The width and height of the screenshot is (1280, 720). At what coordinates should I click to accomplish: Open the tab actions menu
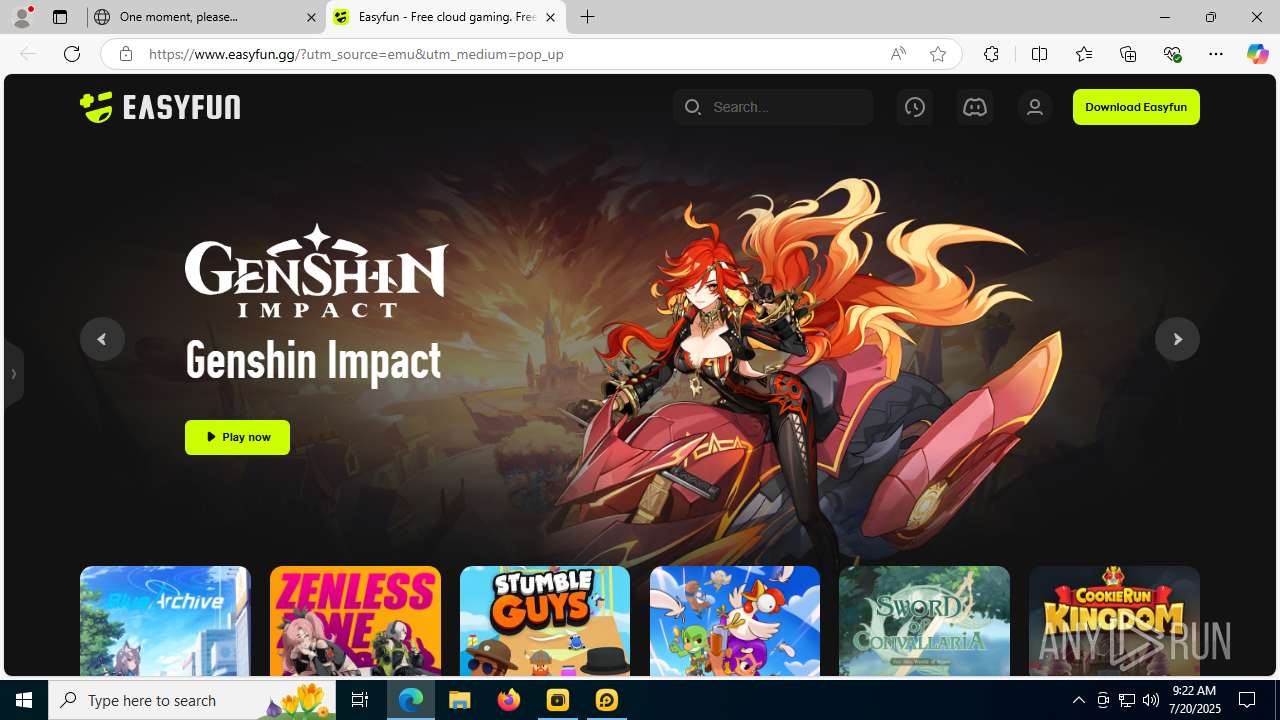(x=60, y=17)
